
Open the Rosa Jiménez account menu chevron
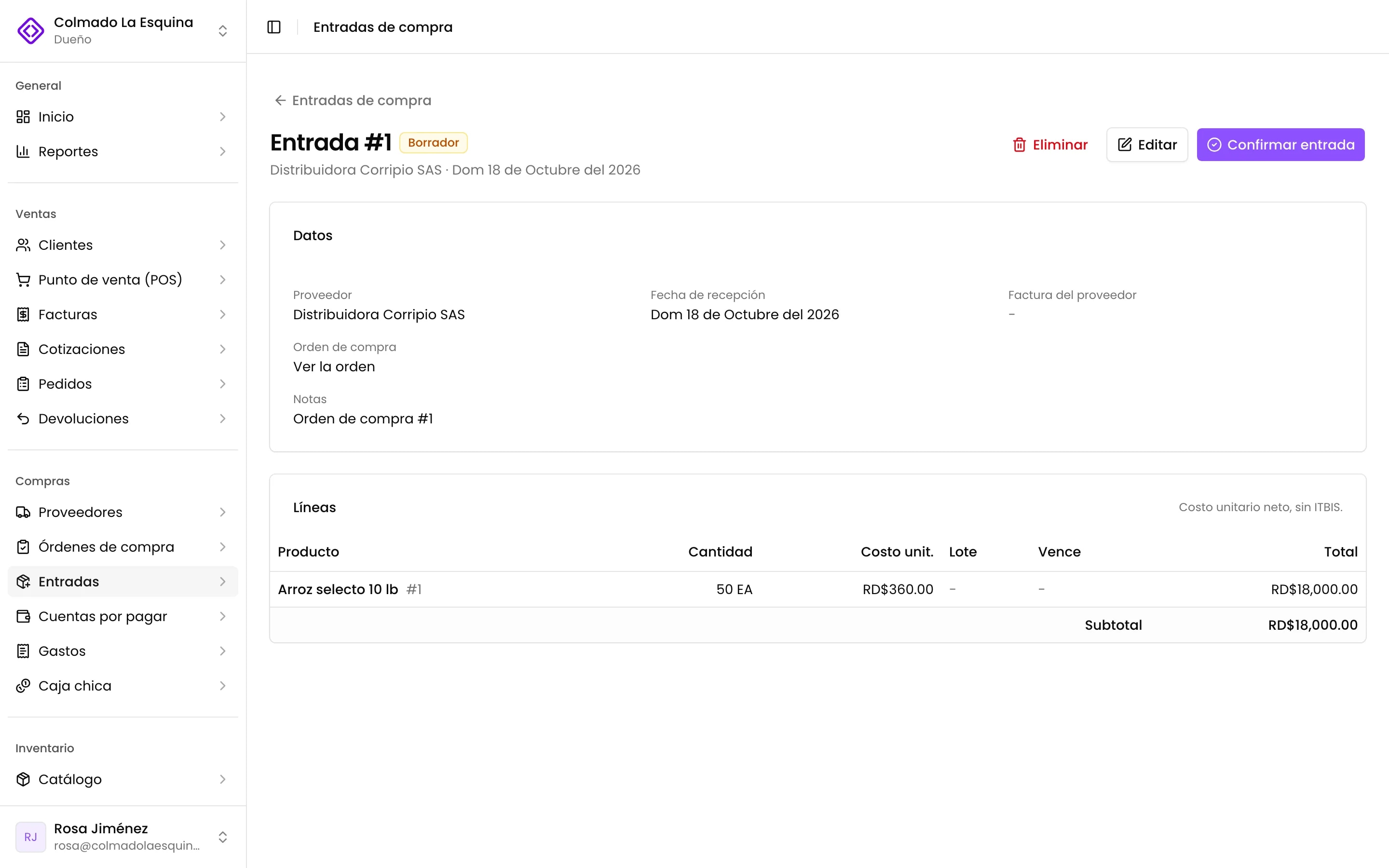click(x=223, y=837)
